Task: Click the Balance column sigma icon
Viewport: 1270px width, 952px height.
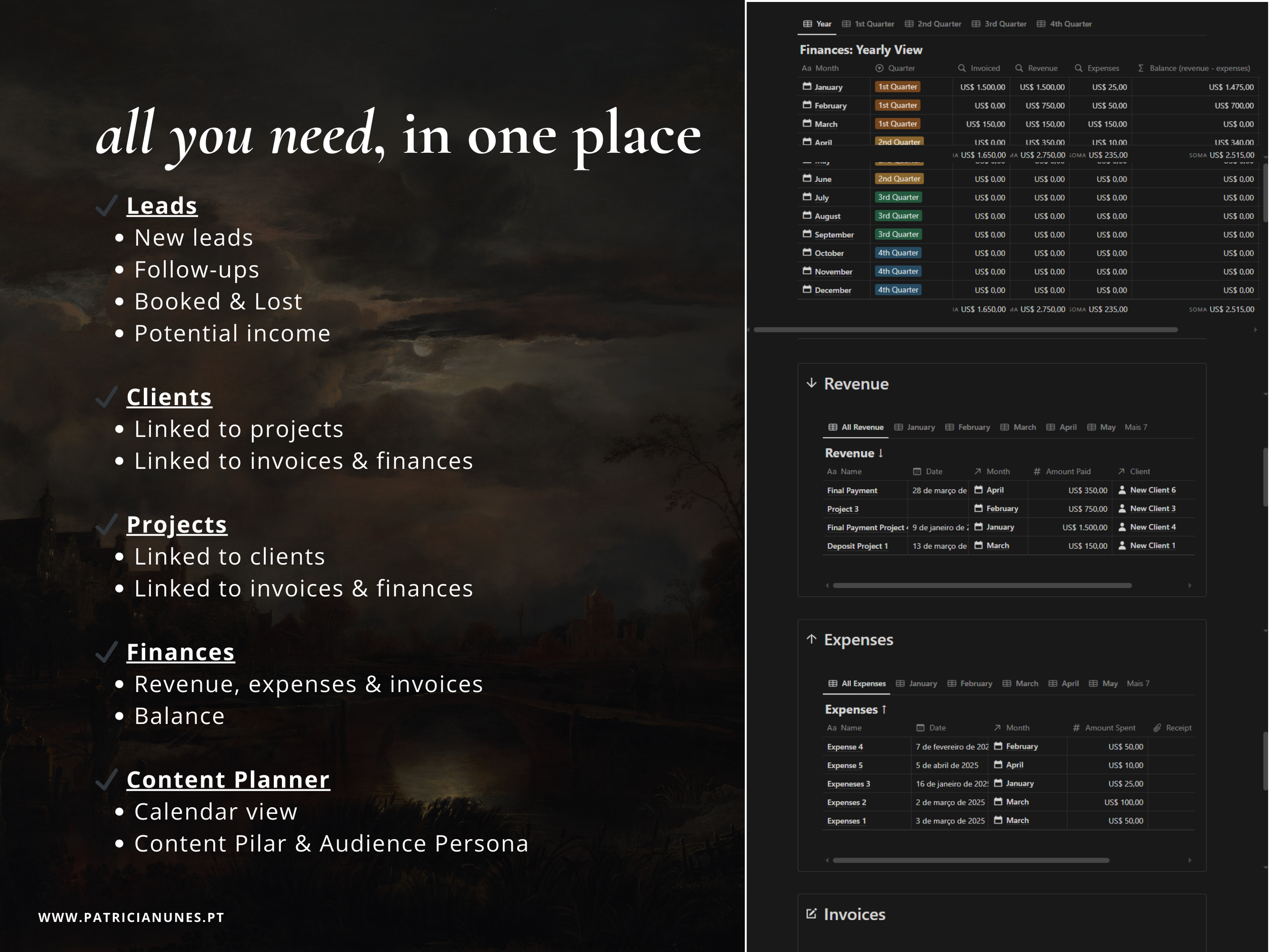Action: pos(1141,68)
